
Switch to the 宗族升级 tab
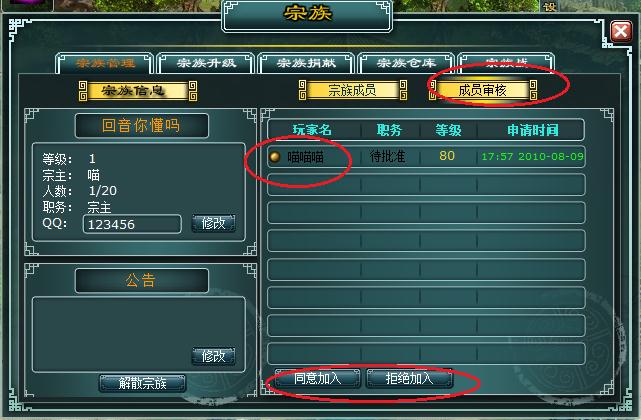pos(206,63)
